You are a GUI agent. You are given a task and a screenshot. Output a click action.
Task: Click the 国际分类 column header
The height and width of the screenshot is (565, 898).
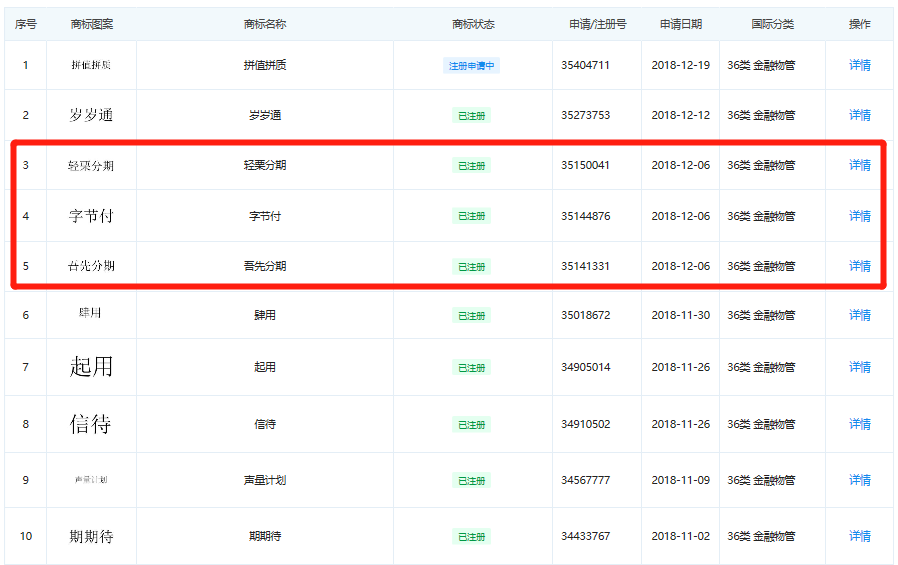coord(773,24)
